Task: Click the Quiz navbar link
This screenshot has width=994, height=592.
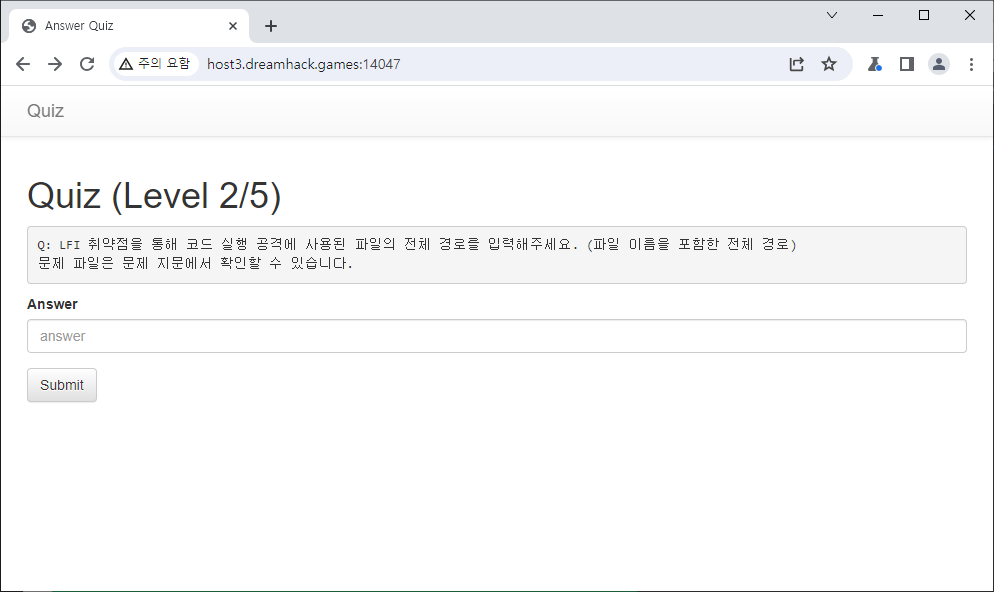Action: (x=45, y=111)
